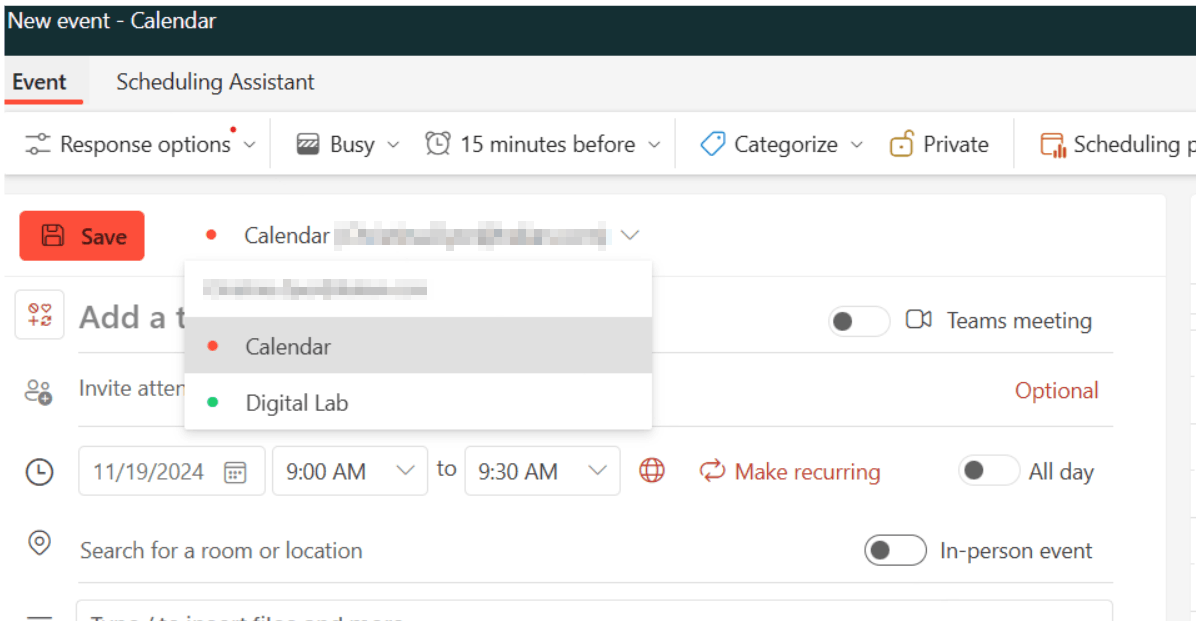This screenshot has width=1196, height=621.
Task: Enable the In-person event toggle
Action: tap(895, 550)
